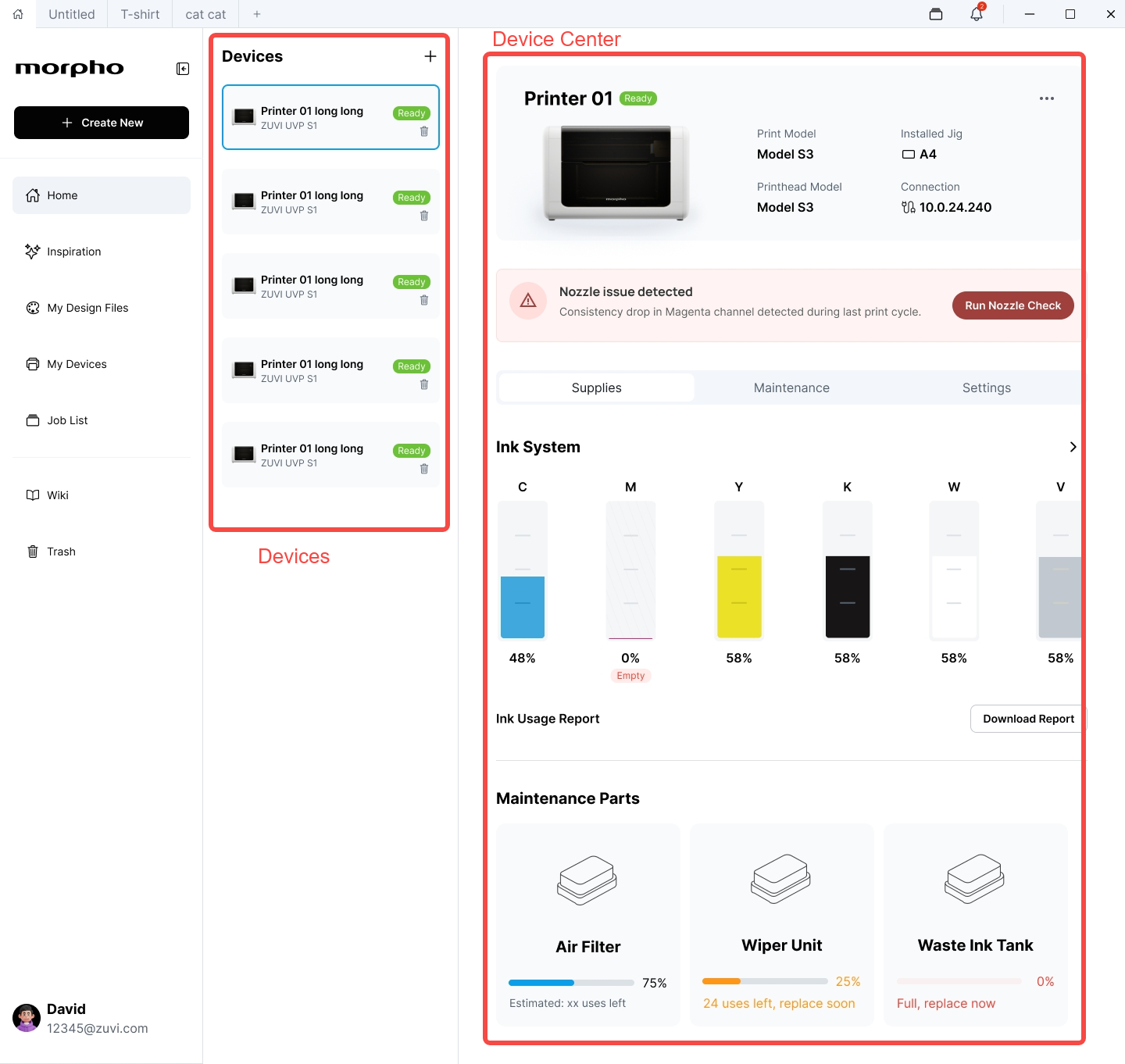Click the connection network icon beside the IP address
Screen dimensions: 1125x1064
click(909, 207)
